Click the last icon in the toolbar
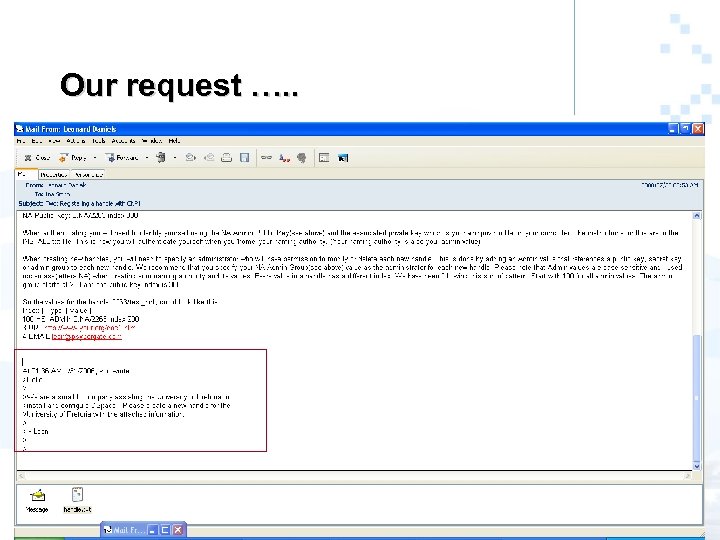720x540 pixels. coord(343,158)
